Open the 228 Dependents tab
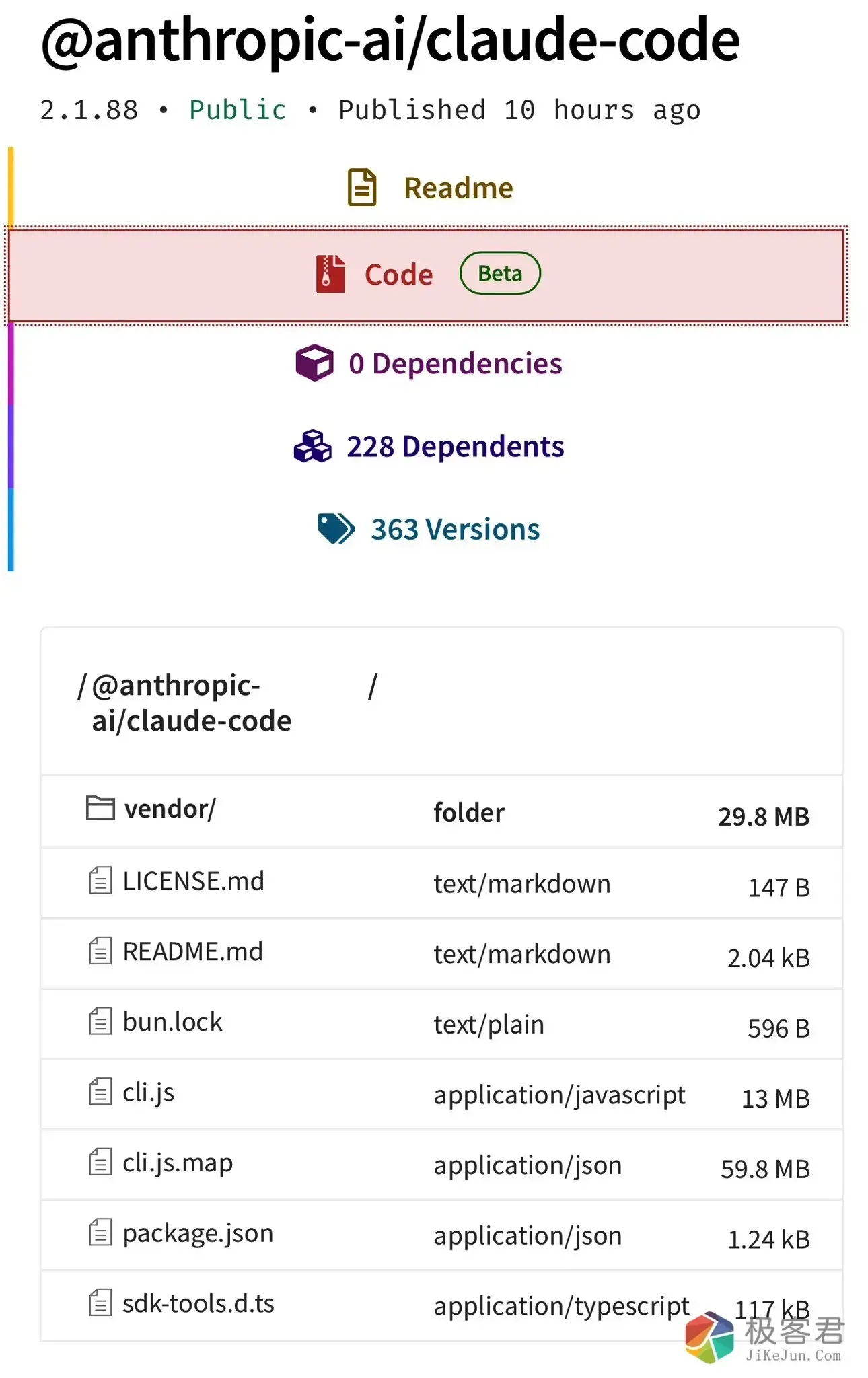 click(x=455, y=447)
